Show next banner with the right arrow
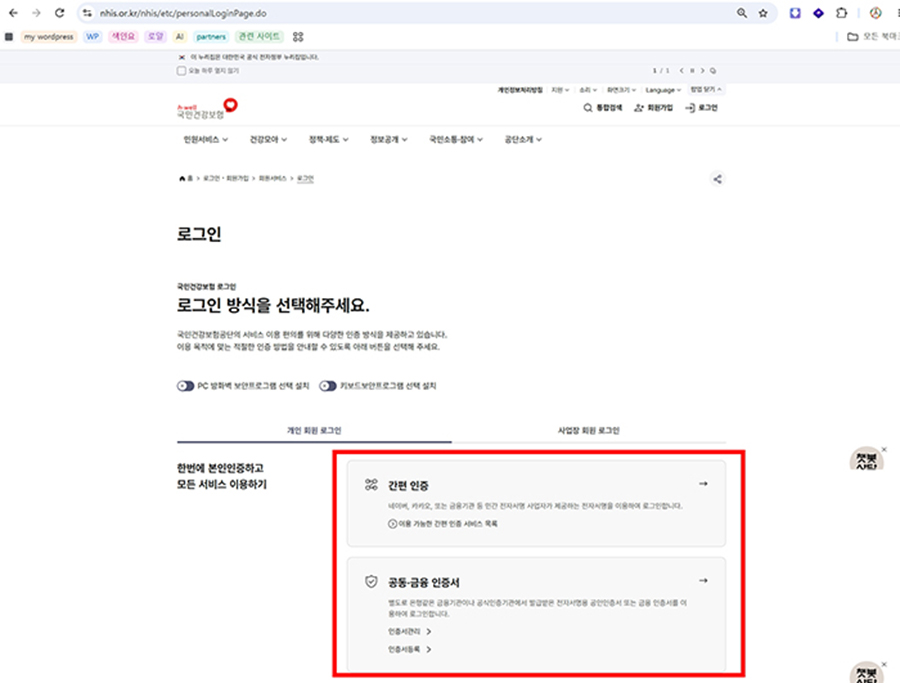The height and width of the screenshot is (683, 900). 703,71
